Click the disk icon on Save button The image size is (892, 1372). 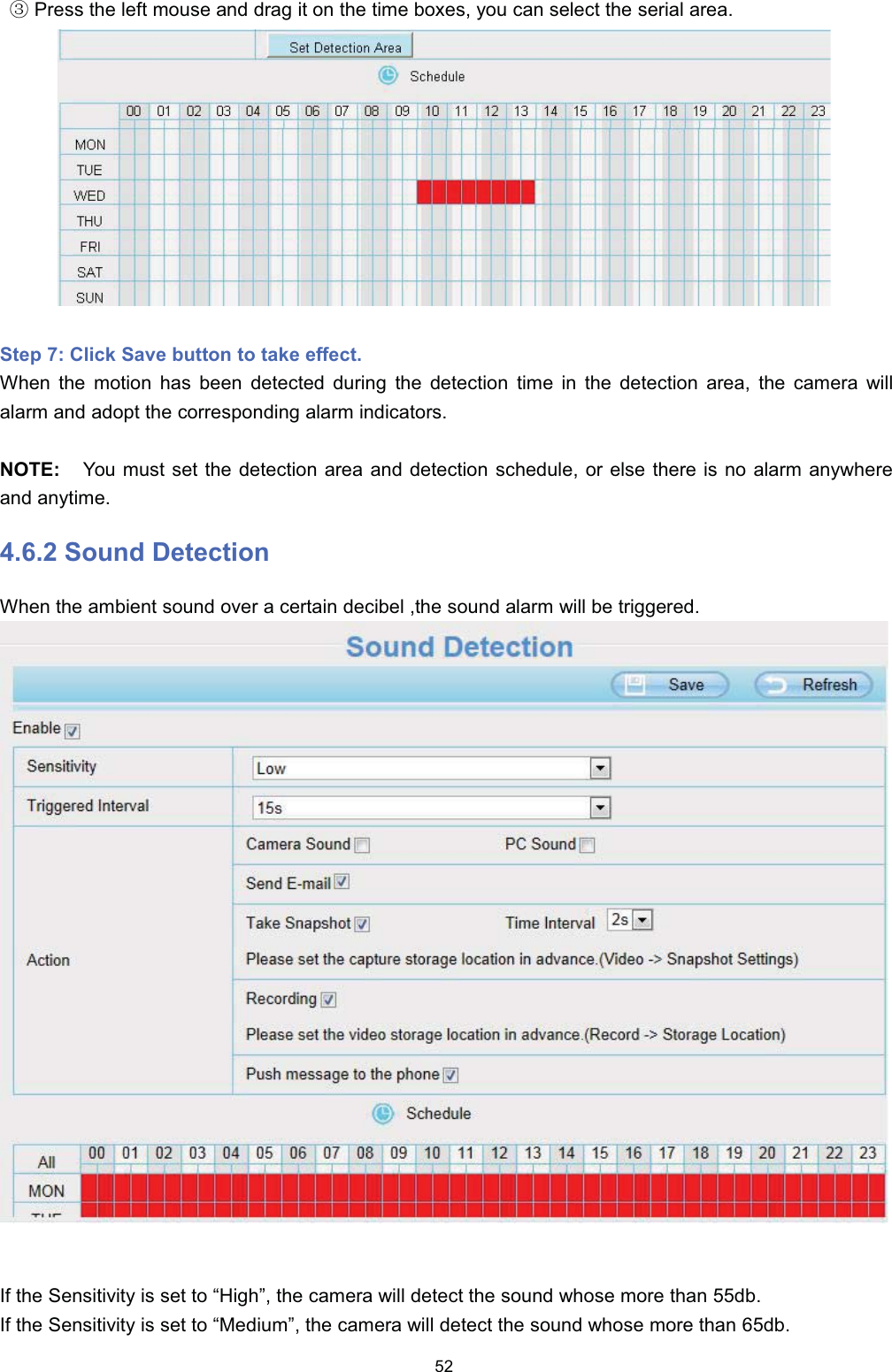click(x=634, y=685)
